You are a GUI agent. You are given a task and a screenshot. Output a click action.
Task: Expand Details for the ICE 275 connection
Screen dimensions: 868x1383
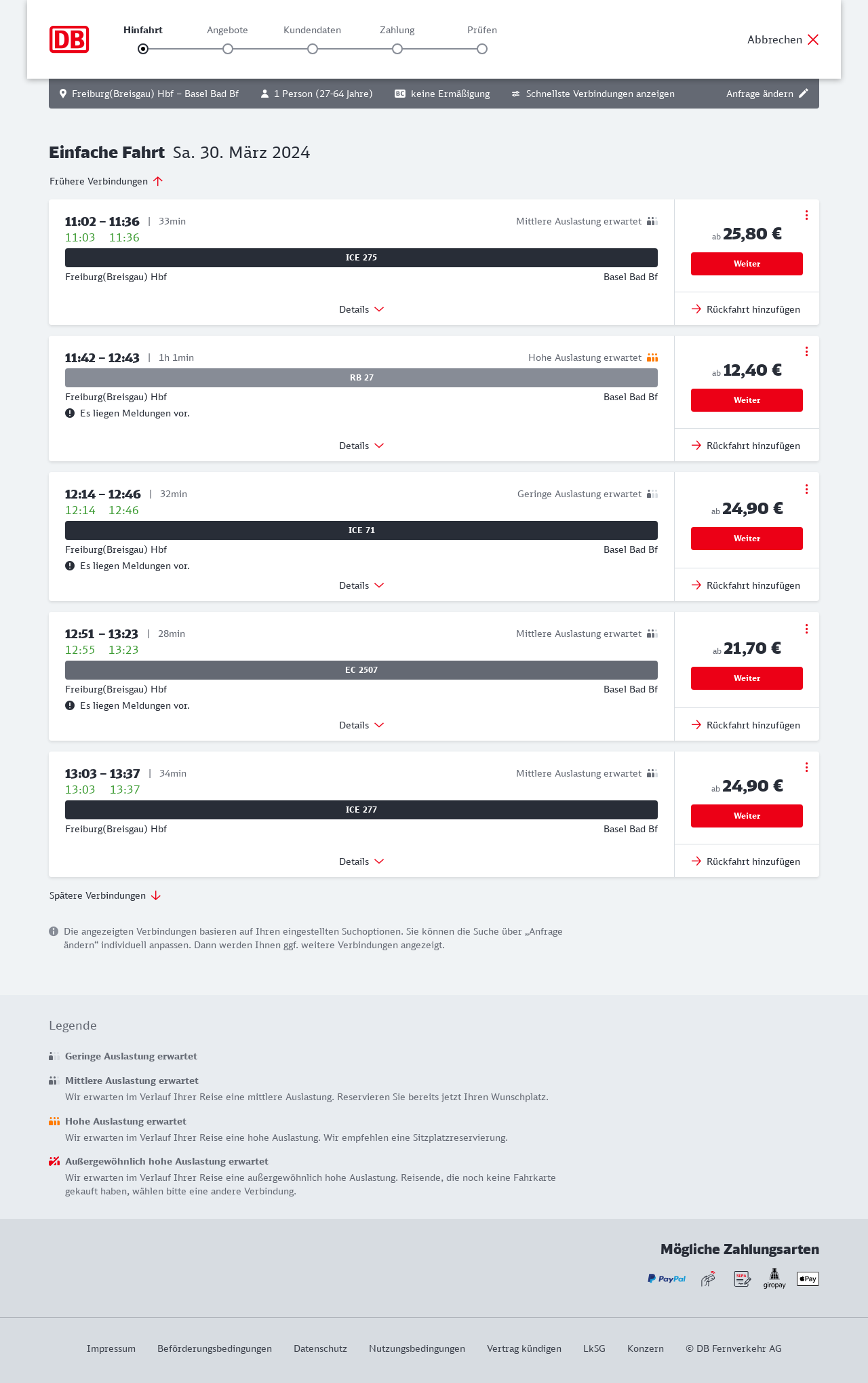(x=361, y=309)
